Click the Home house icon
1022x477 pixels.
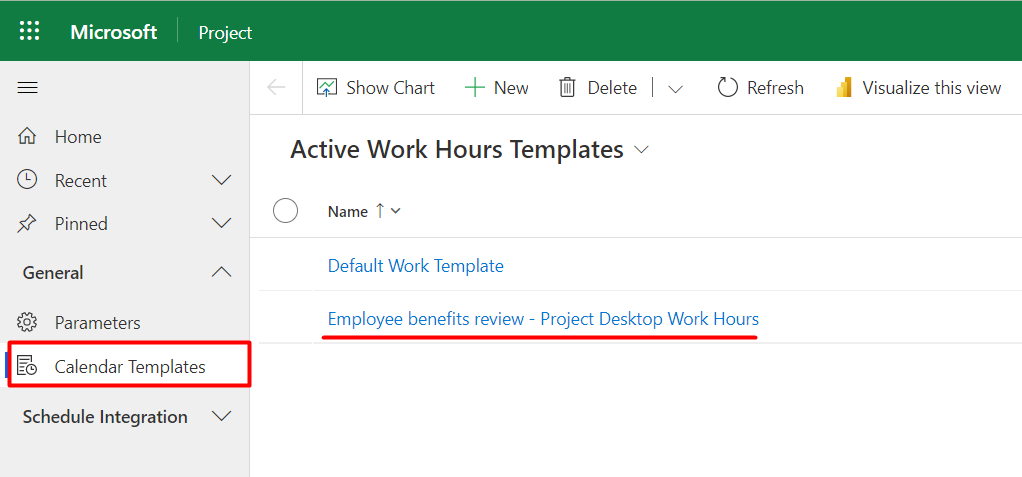27,137
